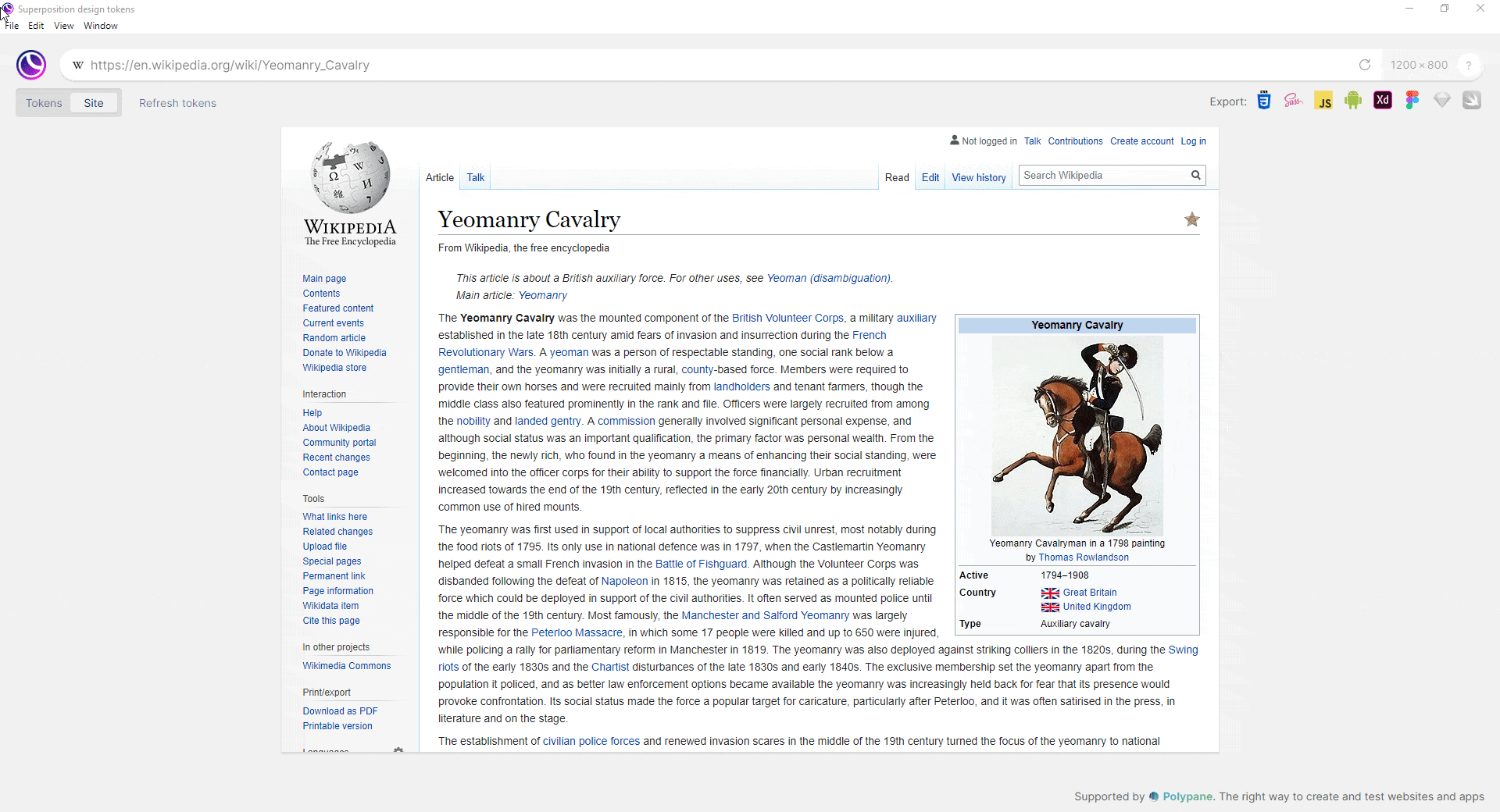1500x812 pixels.
Task: Click the Wikipedia favicon in the URL bar
Action: (x=77, y=65)
